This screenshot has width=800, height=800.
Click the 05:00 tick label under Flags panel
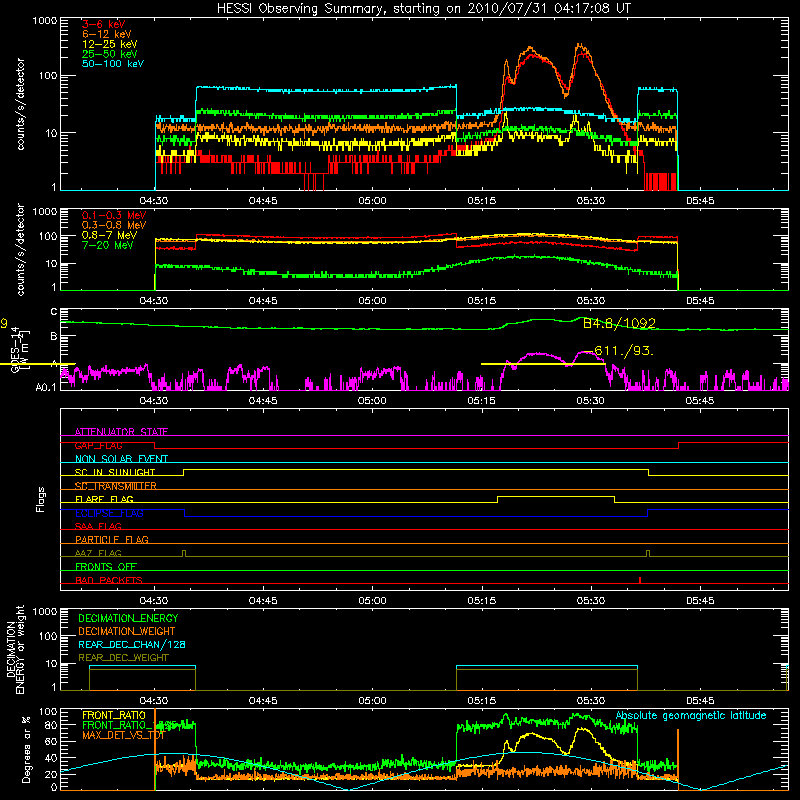pyautogui.click(x=372, y=601)
